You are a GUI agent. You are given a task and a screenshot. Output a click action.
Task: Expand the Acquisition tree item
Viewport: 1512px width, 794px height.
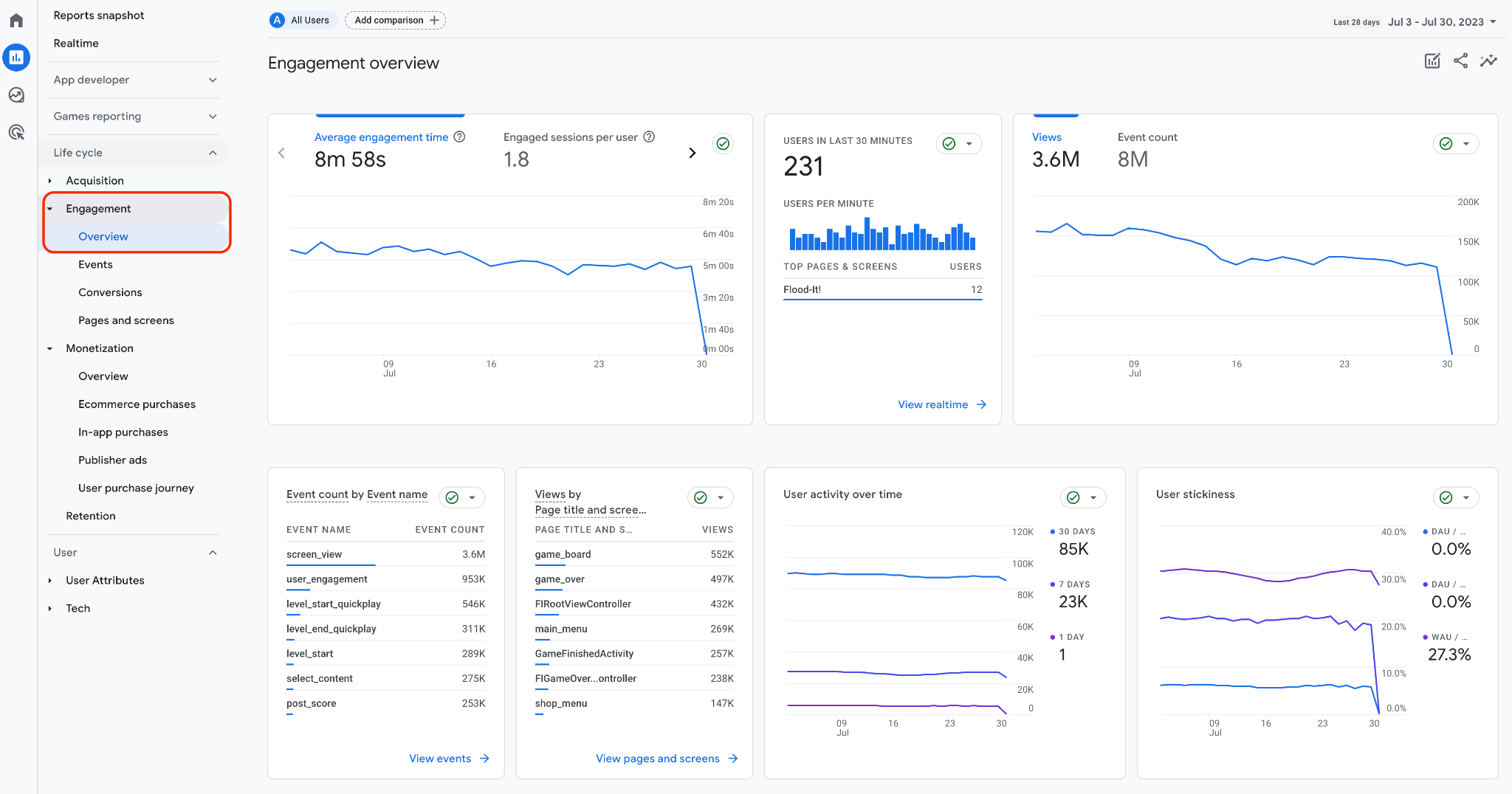click(50, 181)
